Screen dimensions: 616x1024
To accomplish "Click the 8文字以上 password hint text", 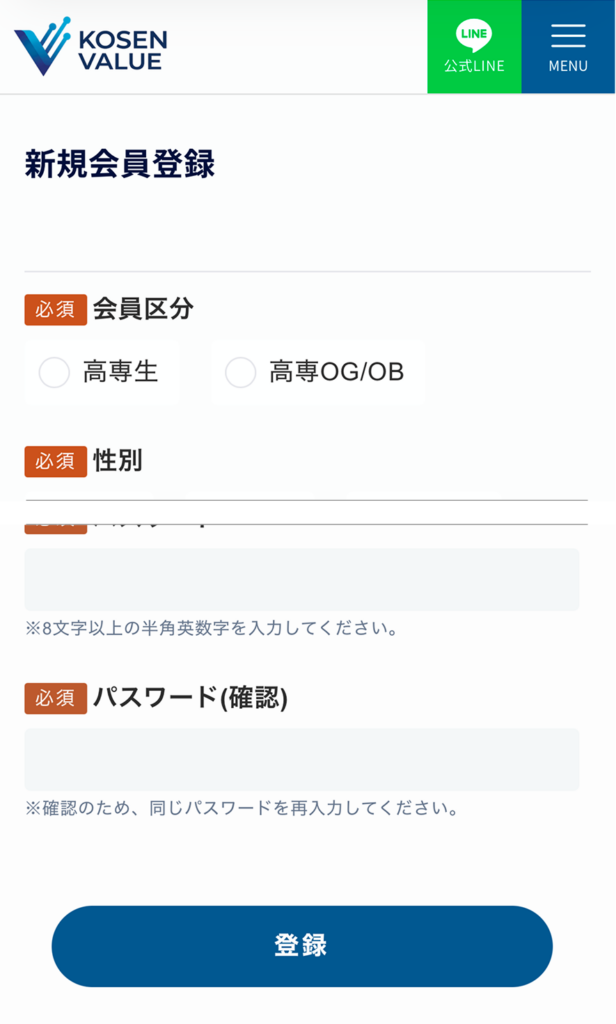I will coord(212,629).
